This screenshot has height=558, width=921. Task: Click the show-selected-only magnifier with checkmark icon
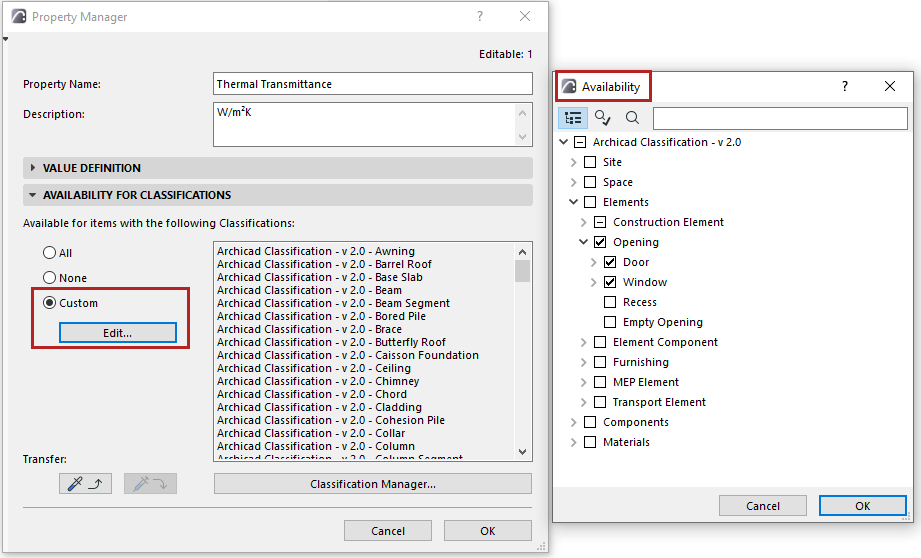602,118
